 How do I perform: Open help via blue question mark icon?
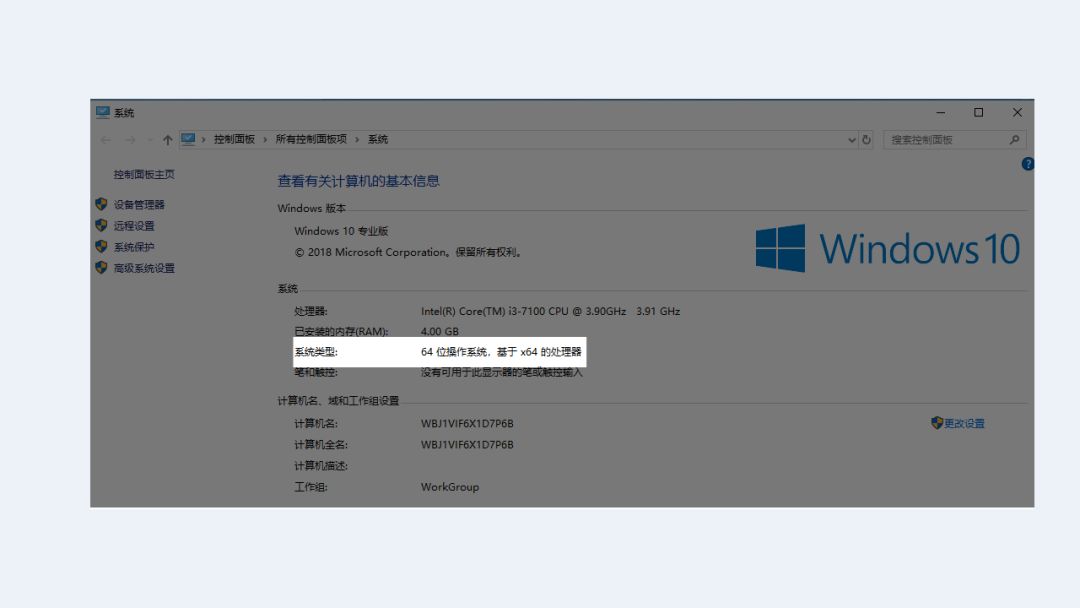1028,164
